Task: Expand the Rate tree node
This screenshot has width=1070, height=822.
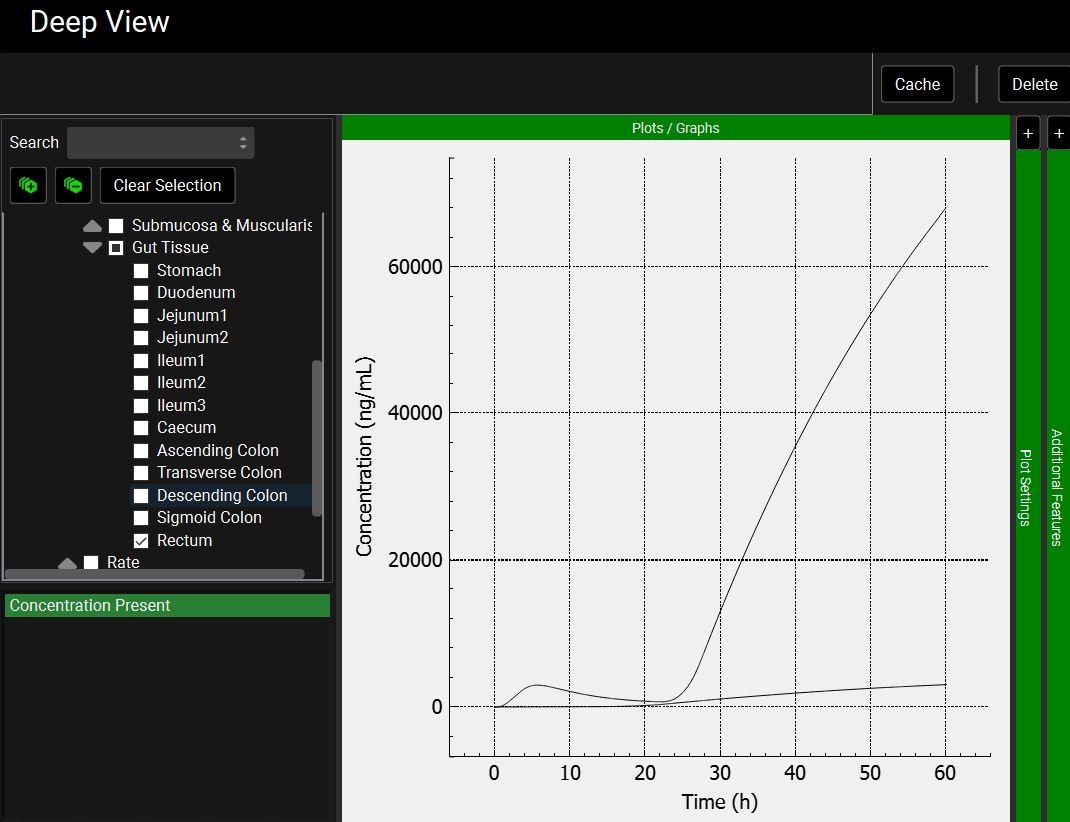Action: (x=68, y=564)
